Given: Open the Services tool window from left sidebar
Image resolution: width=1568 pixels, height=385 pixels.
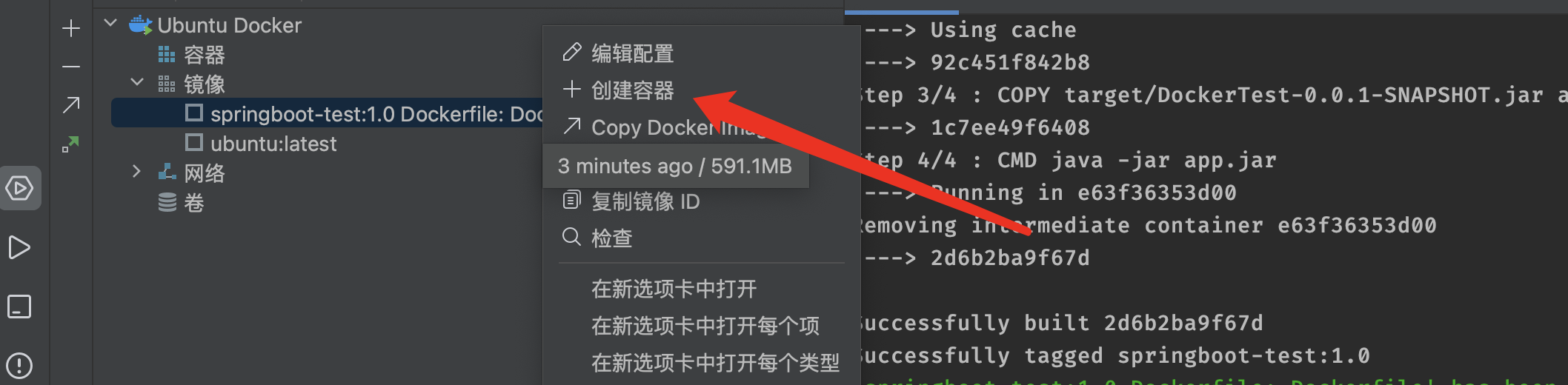Looking at the screenshot, I should pos(20,188).
